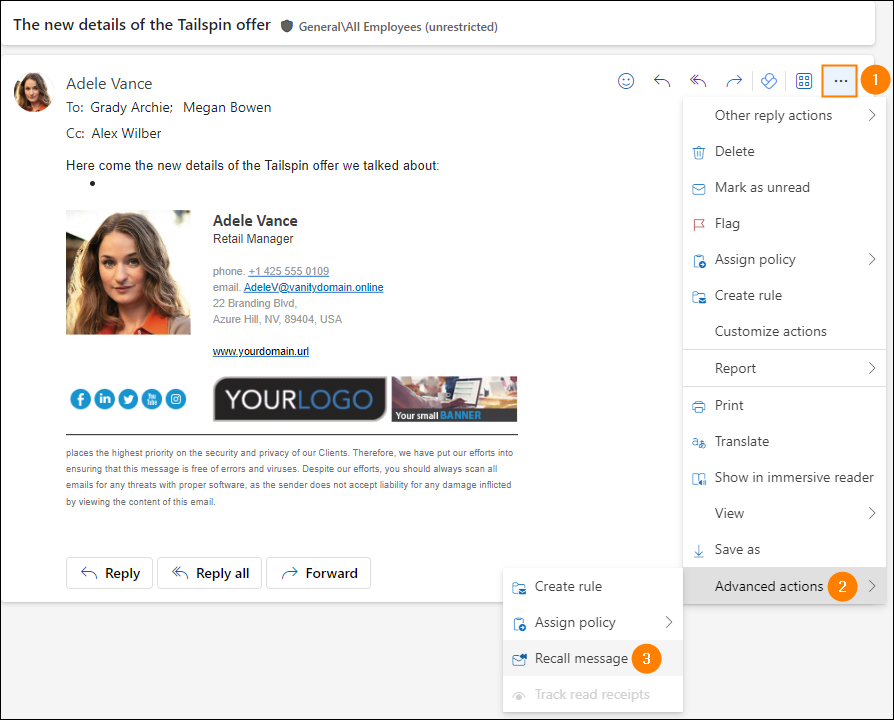Viewport: 894px width, 720px height.
Task: Expand the Report submenu
Action: tap(784, 368)
